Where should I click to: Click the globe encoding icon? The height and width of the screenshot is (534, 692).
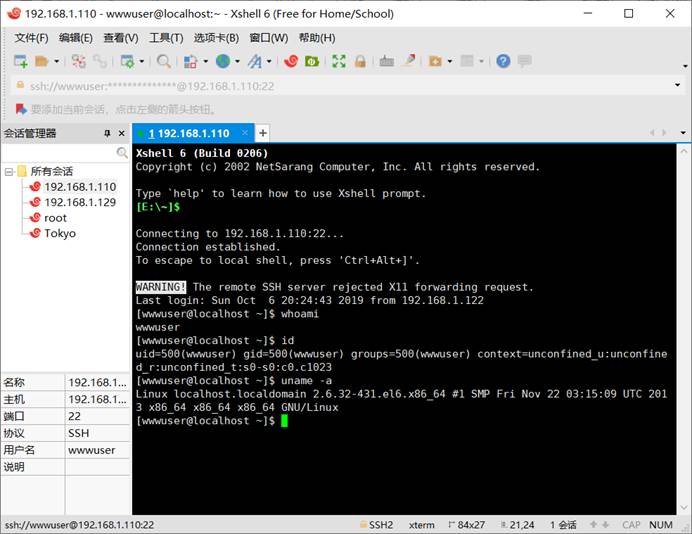[222, 61]
